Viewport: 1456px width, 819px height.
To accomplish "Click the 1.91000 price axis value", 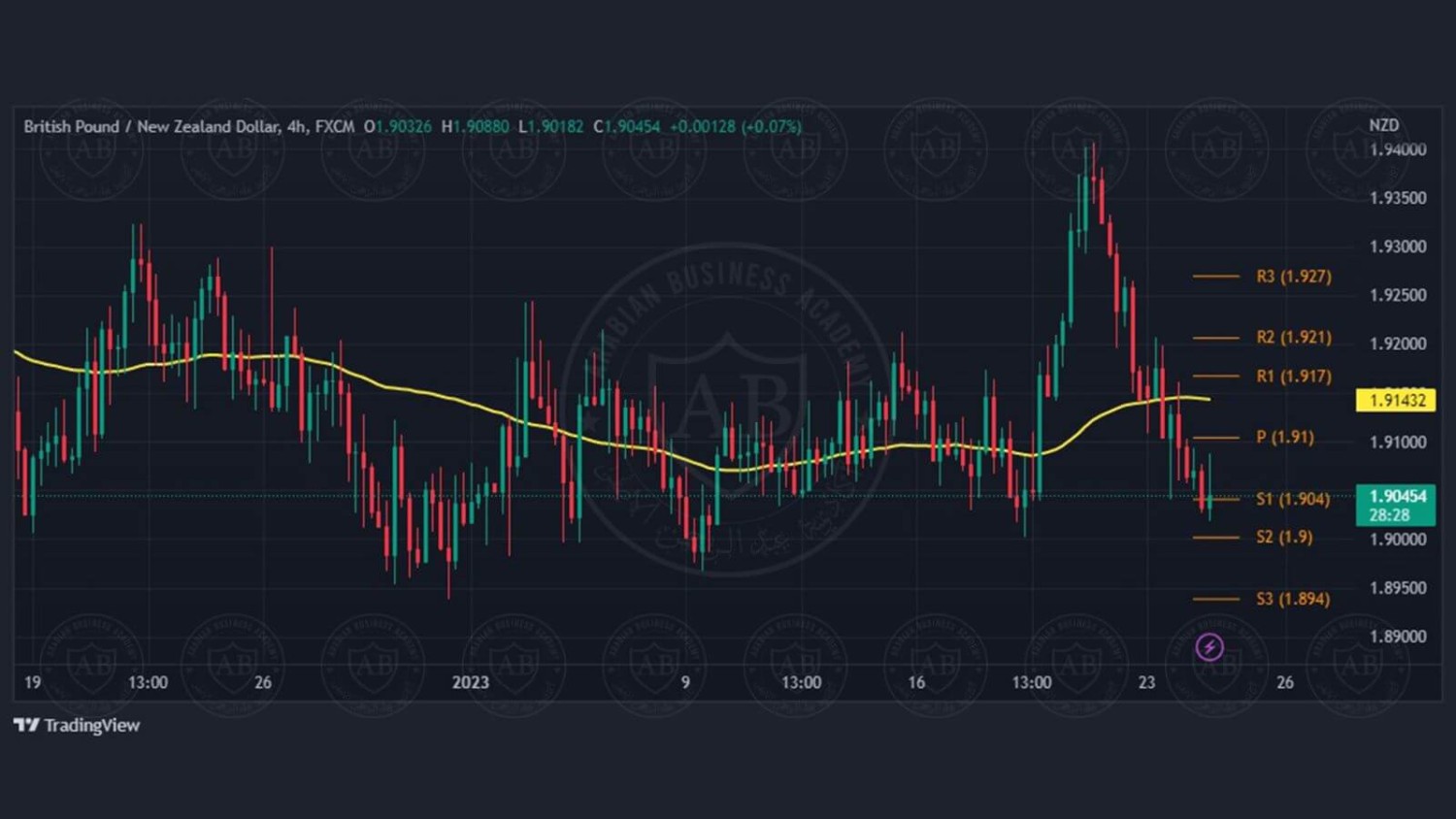I will (x=1398, y=442).
